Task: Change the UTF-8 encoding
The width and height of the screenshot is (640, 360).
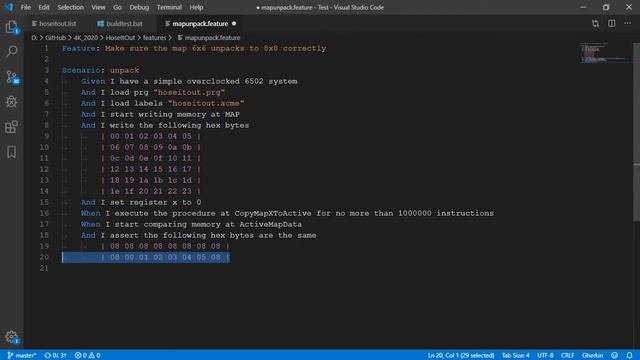Action: (545, 356)
